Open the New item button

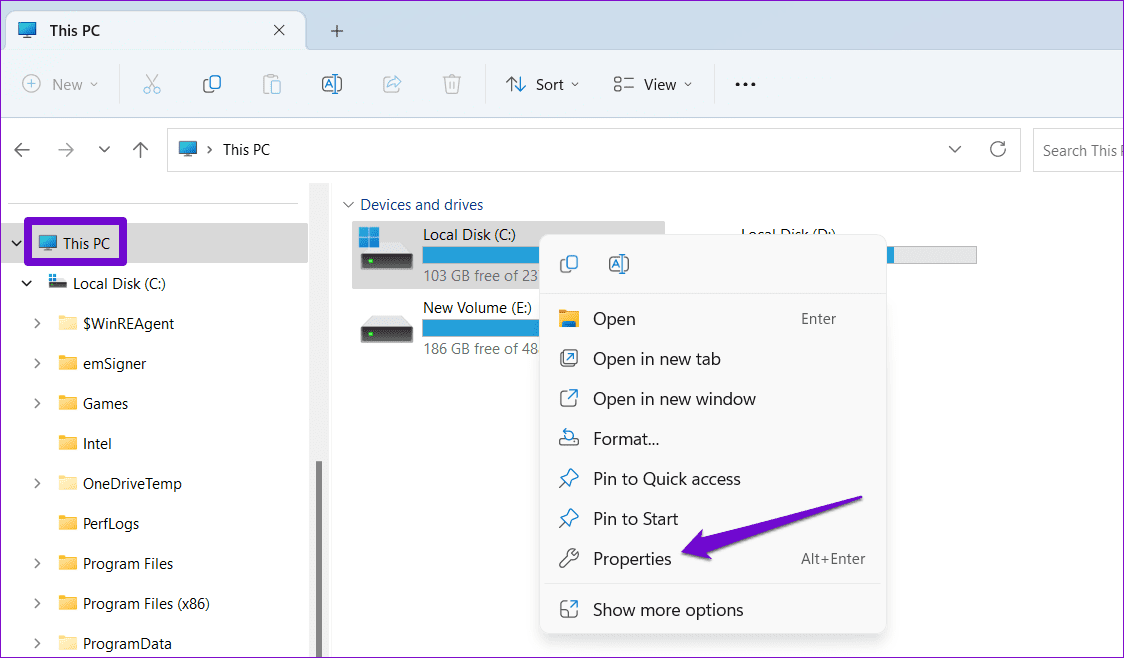(x=60, y=85)
